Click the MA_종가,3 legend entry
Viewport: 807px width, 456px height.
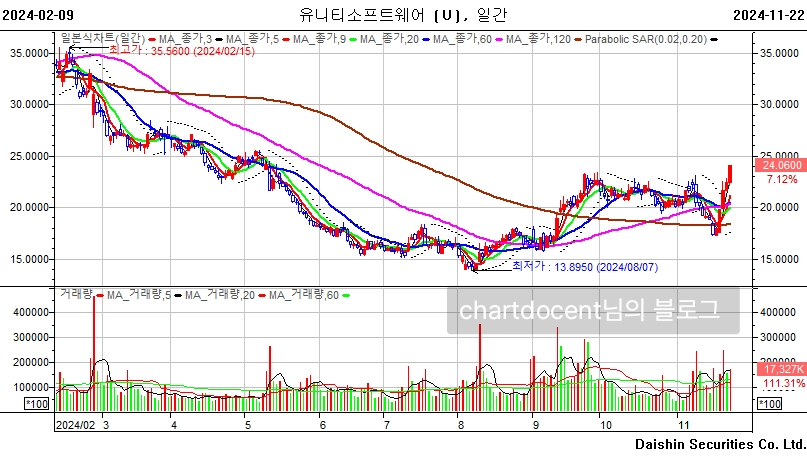(x=185, y=39)
